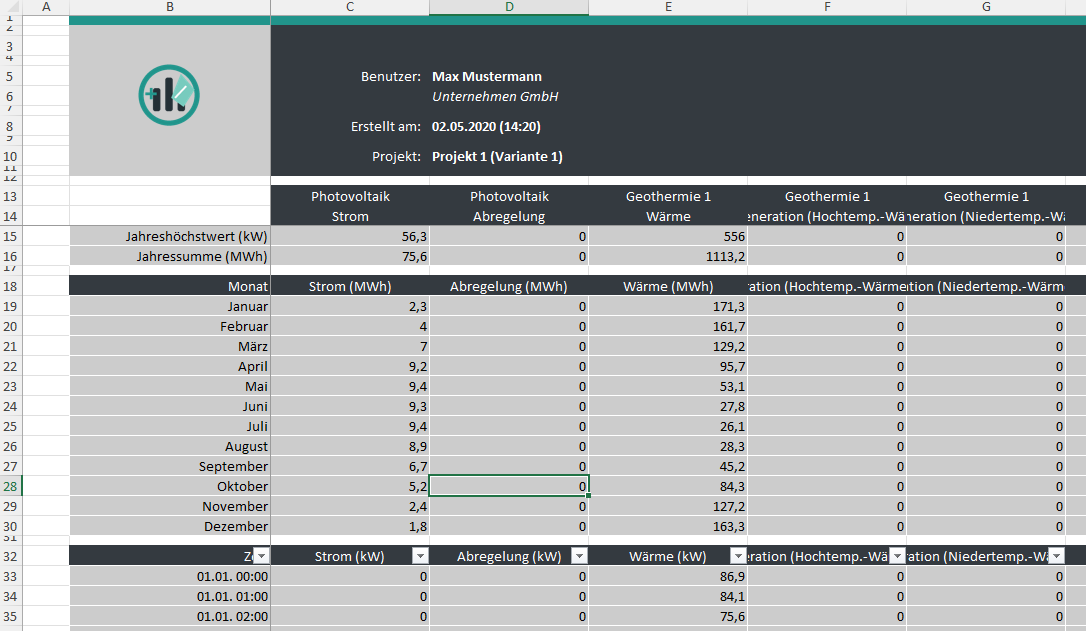
Task: Open filter dropdown for Wärme (kW)
Action: coord(738,556)
